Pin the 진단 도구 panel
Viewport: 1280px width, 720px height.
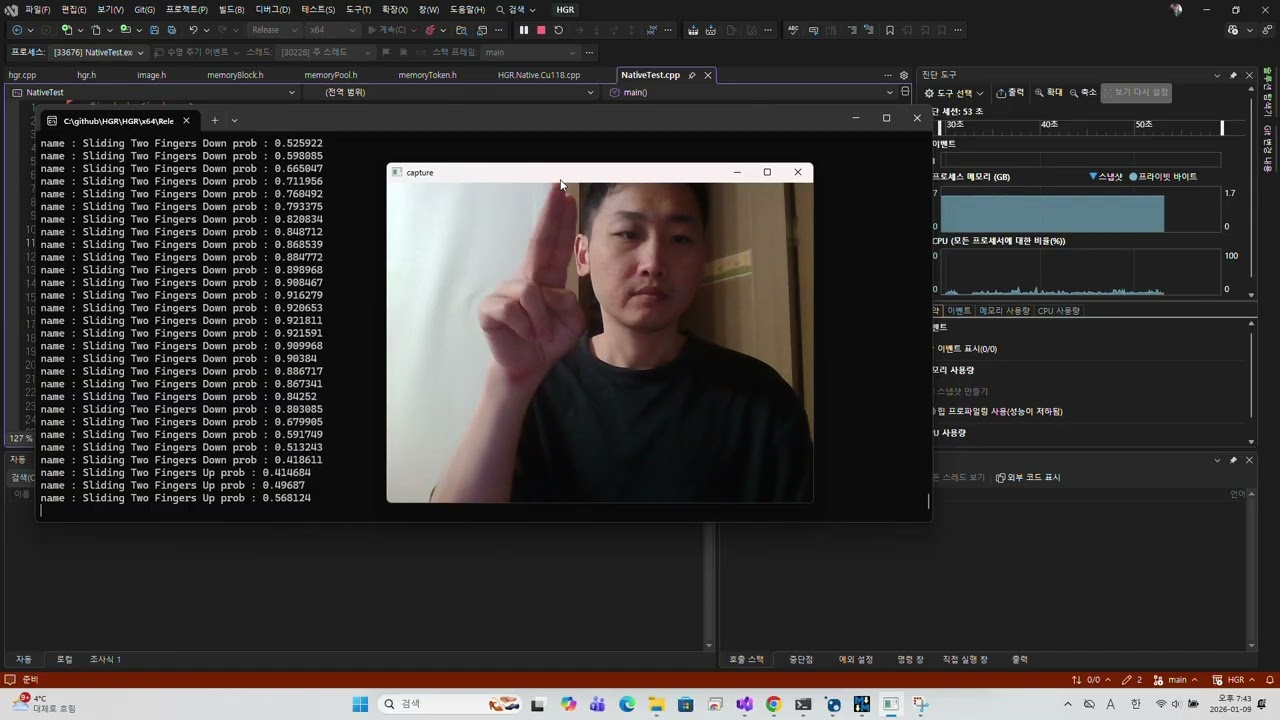click(x=1233, y=75)
